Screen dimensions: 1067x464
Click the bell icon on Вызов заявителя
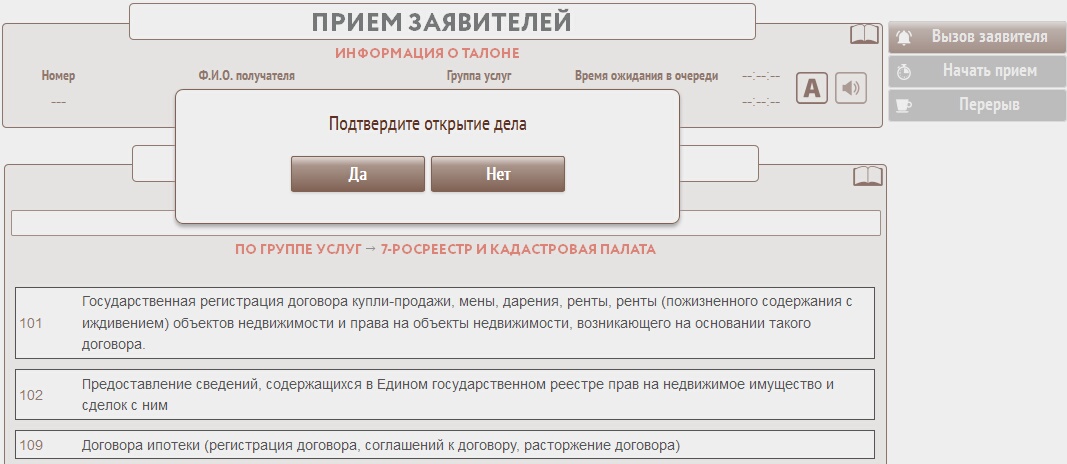(x=904, y=38)
